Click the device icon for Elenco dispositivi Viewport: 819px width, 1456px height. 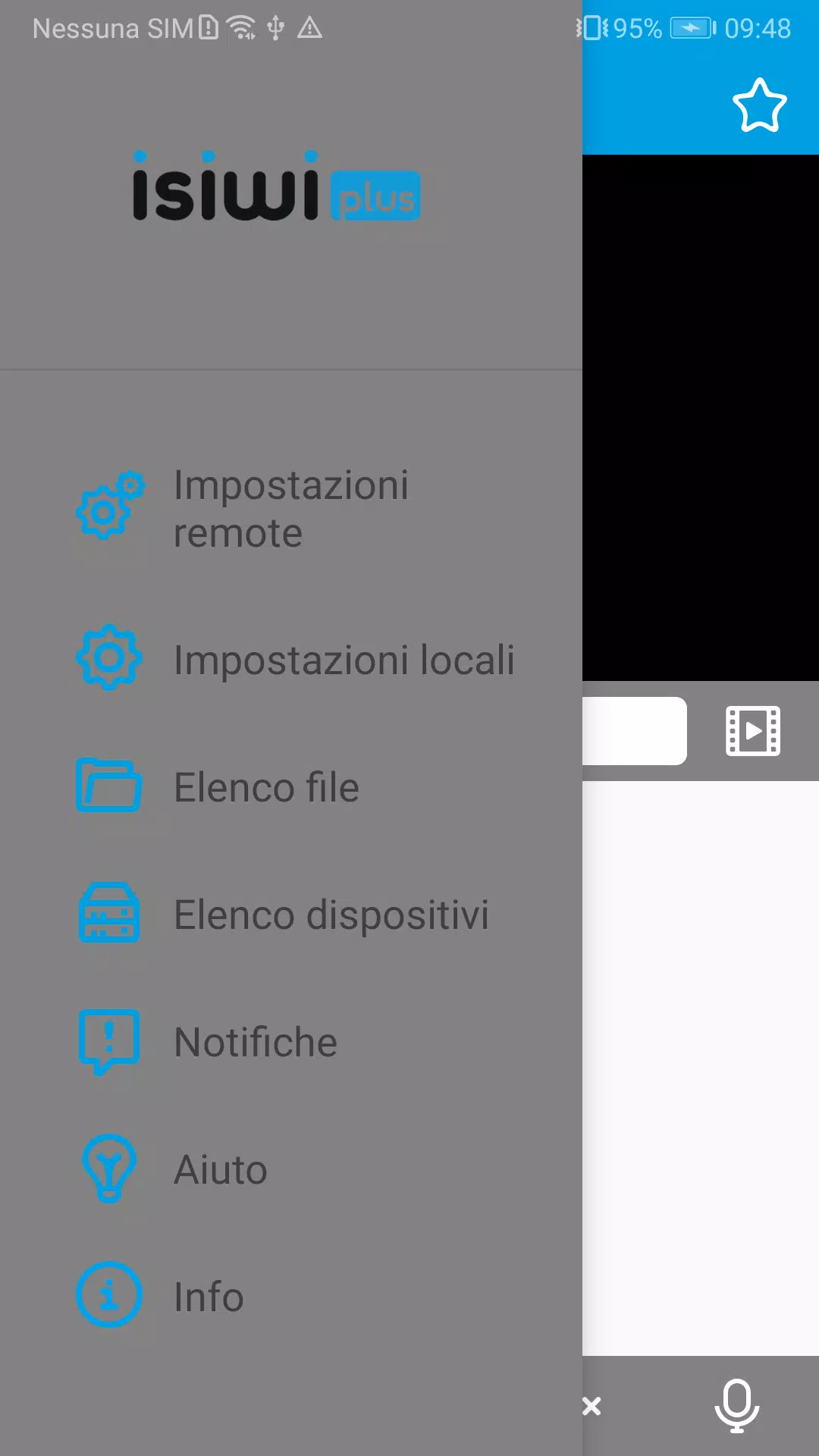click(109, 912)
